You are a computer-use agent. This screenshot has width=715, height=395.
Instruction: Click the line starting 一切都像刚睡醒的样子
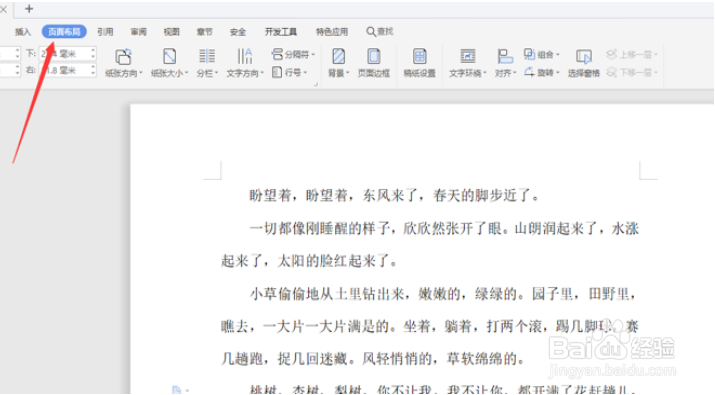[x=444, y=228]
